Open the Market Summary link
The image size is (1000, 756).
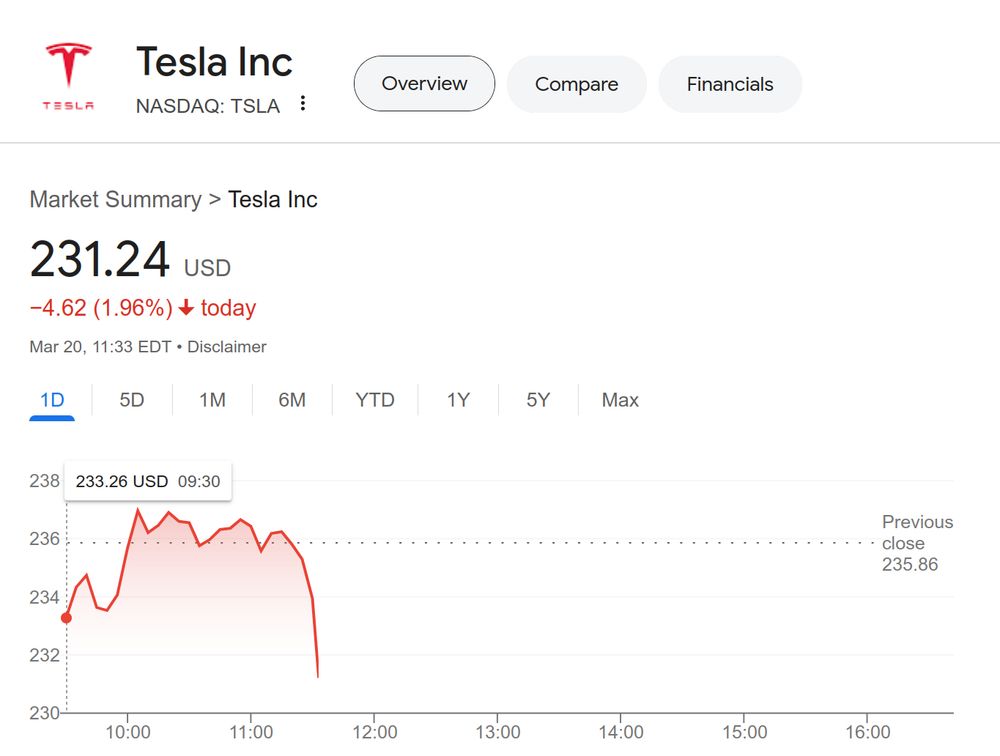tap(115, 199)
